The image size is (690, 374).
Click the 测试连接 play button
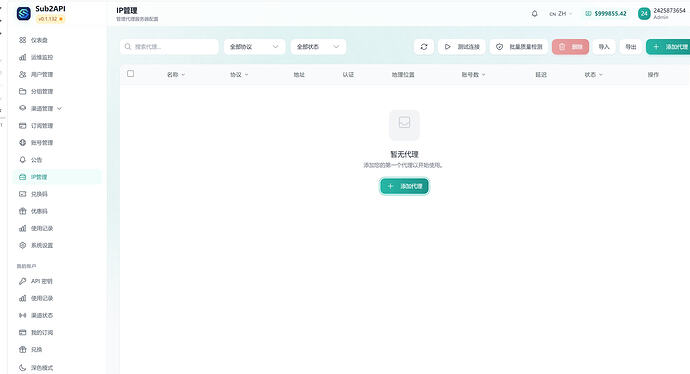(x=462, y=47)
